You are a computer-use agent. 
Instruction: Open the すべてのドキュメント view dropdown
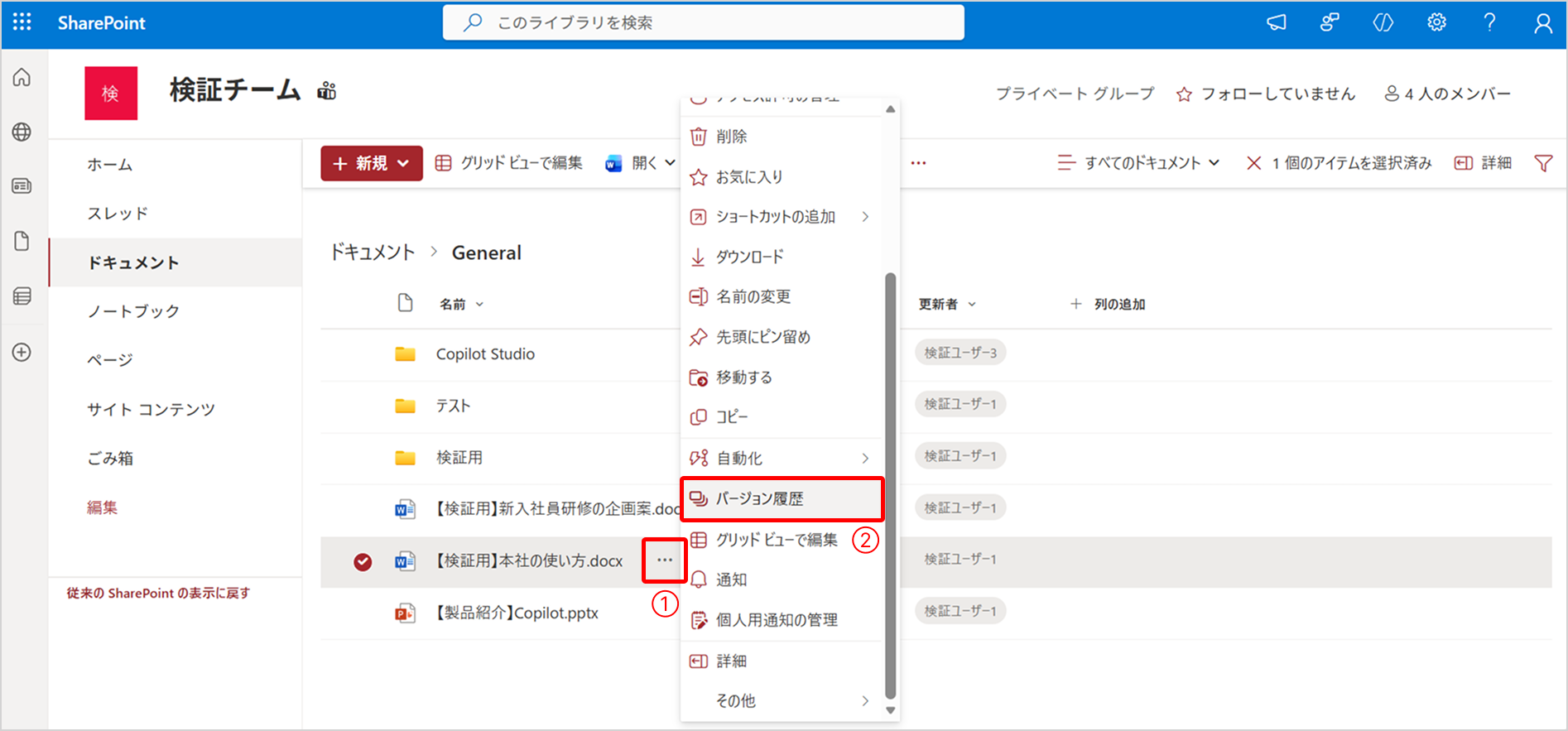(x=1138, y=163)
